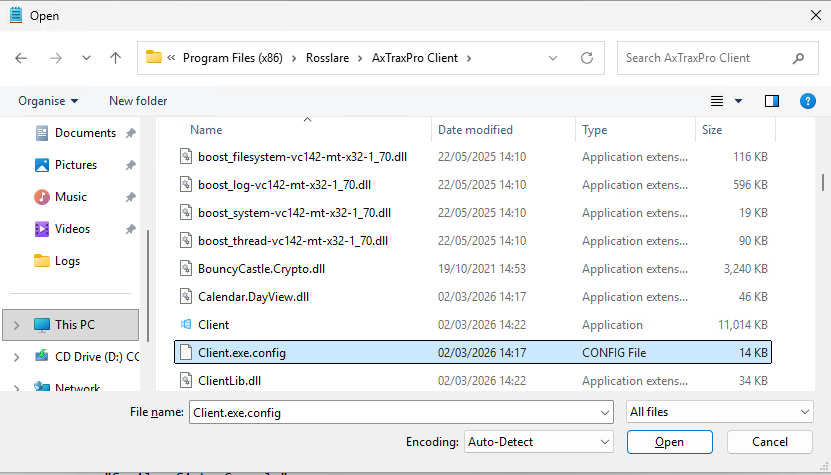Image resolution: width=831 pixels, height=475 pixels.
Task: Click the Help question mark icon
Action: [x=807, y=101]
